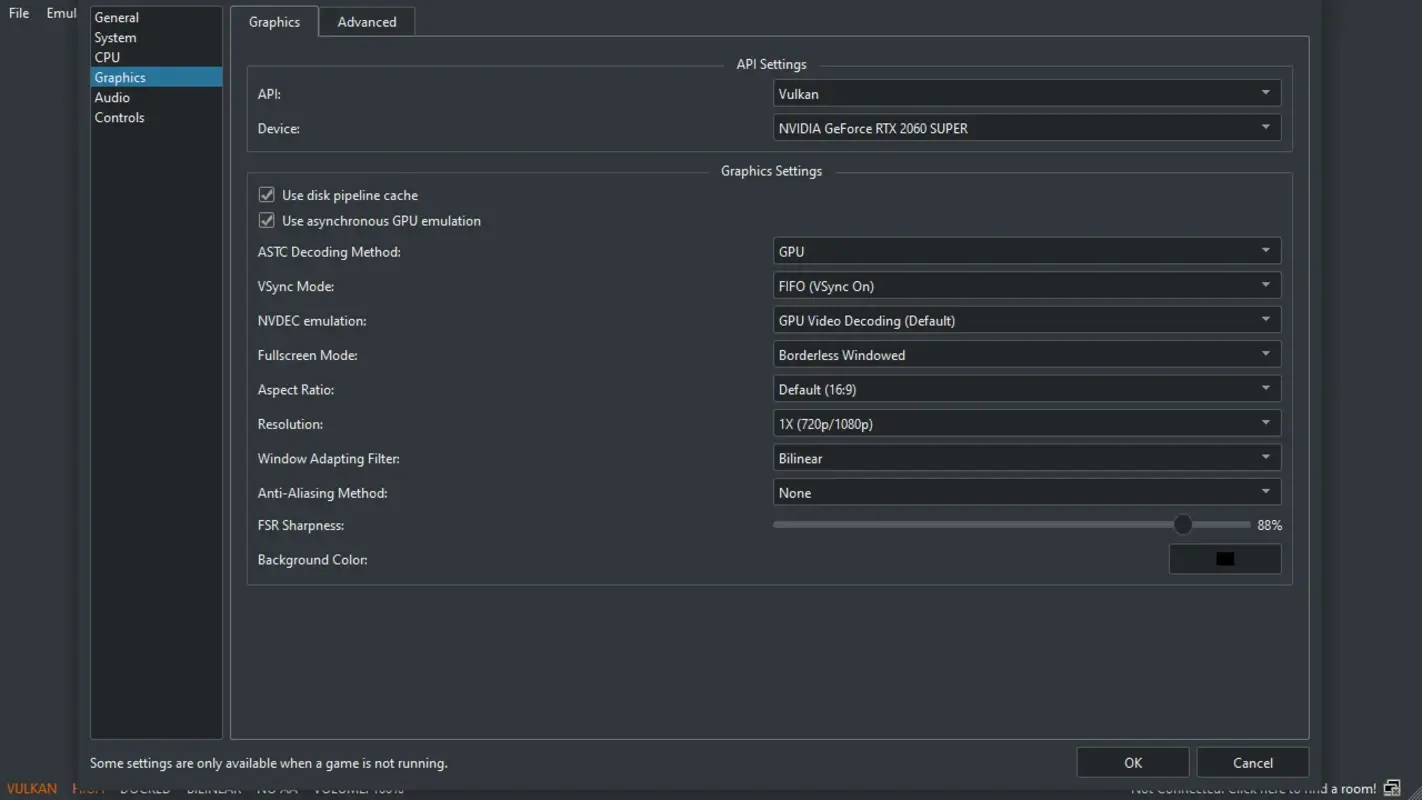Screen dimensions: 1422x800
Task: Open the File menu
Action: point(18,13)
